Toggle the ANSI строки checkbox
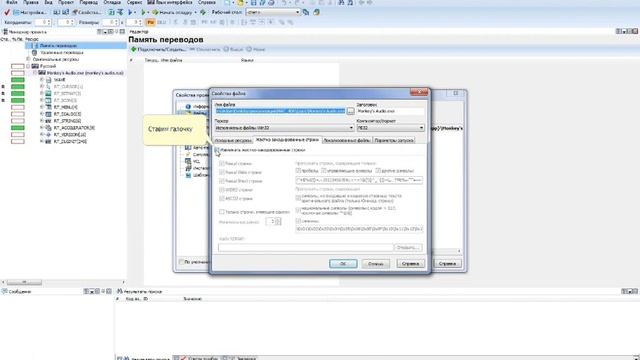Screen dimensions: 640x360 222,199
